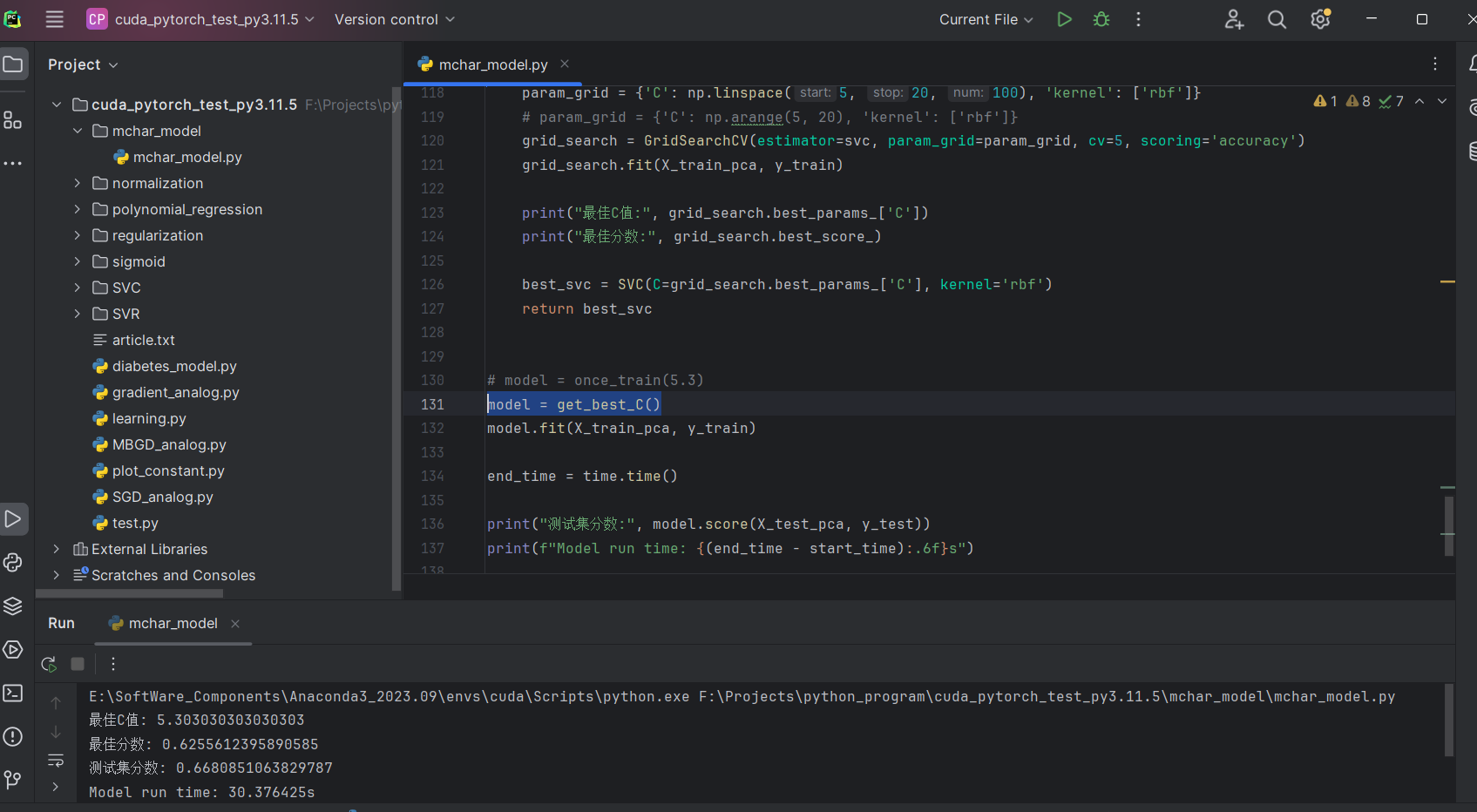Select test.py file
Screen dimensions: 1477x812
coord(125,523)
